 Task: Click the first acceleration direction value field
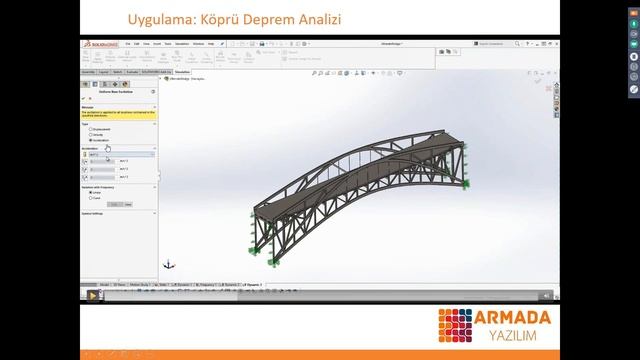[102, 162]
